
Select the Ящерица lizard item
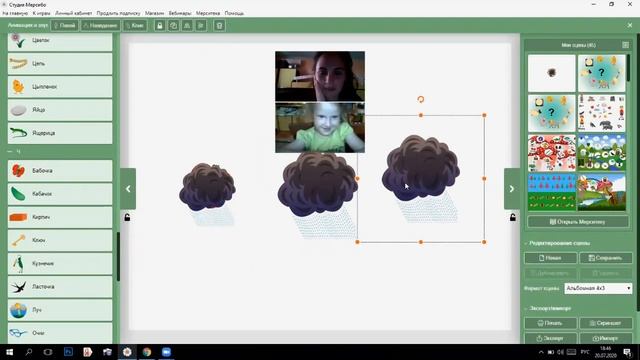(x=60, y=133)
